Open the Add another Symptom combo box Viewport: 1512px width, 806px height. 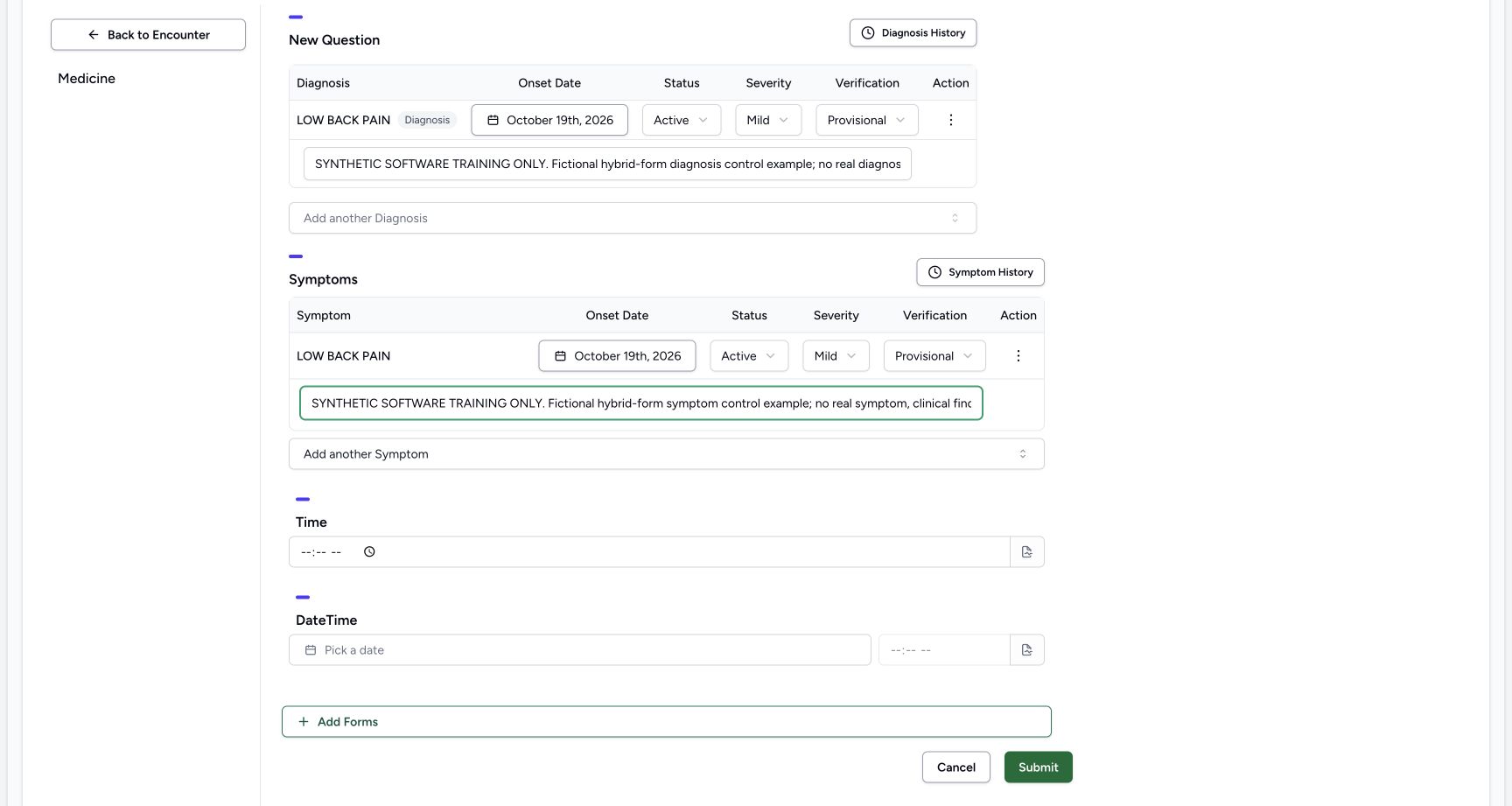[x=667, y=454]
